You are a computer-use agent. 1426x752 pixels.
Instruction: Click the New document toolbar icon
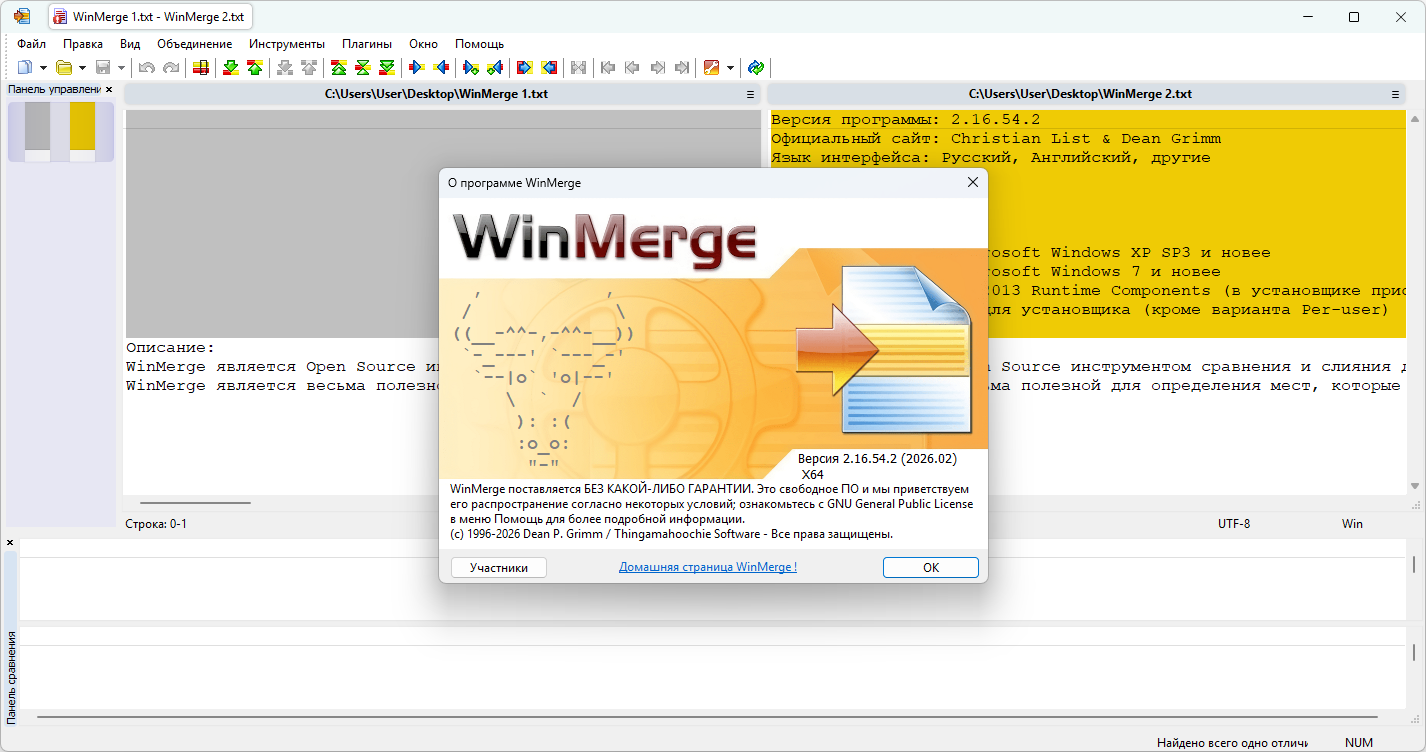[x=25, y=68]
